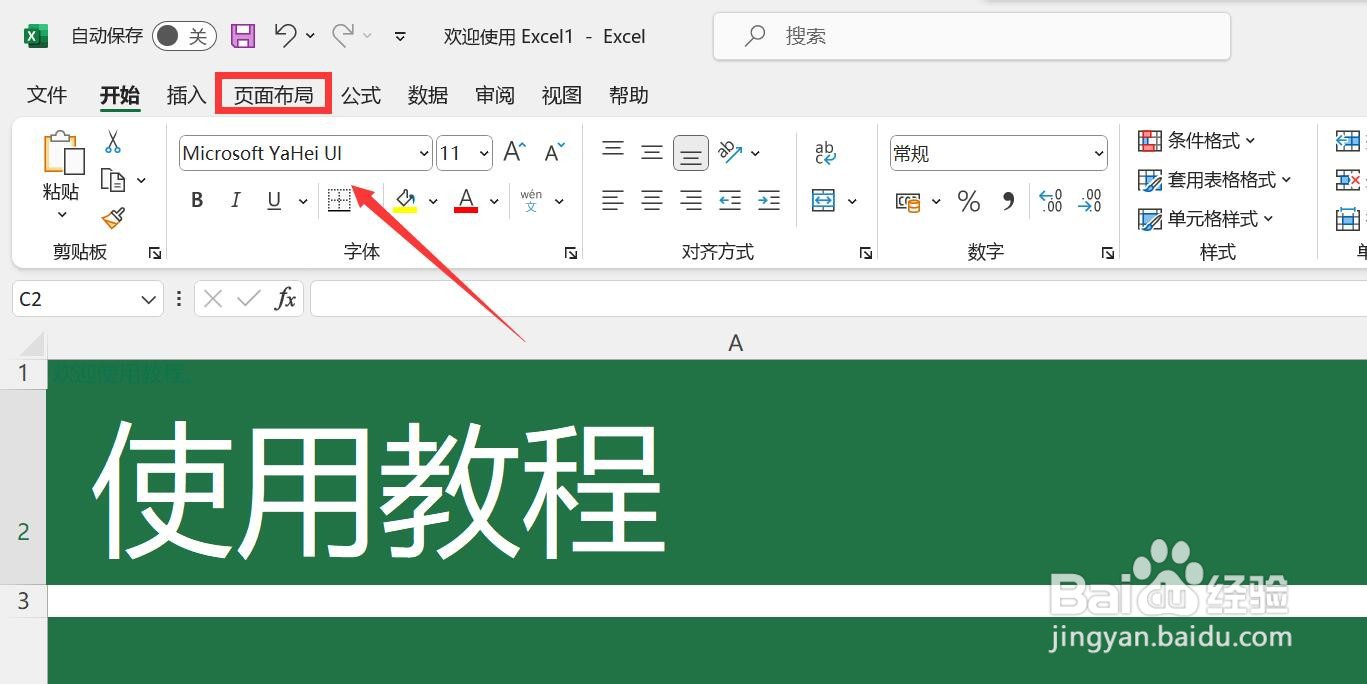Screen dimensions: 1367x684
Task: Apply Accounting number format
Action: 908,201
